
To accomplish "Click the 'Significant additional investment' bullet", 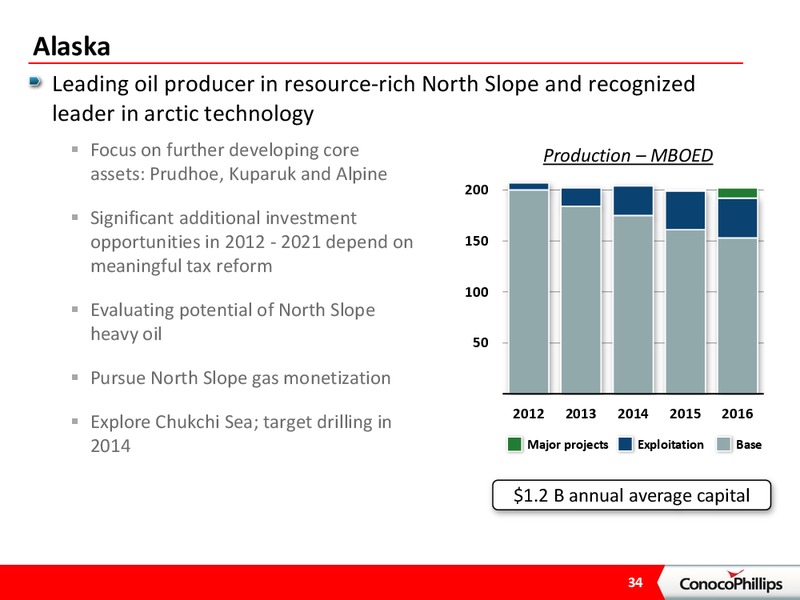I will click(x=252, y=242).
